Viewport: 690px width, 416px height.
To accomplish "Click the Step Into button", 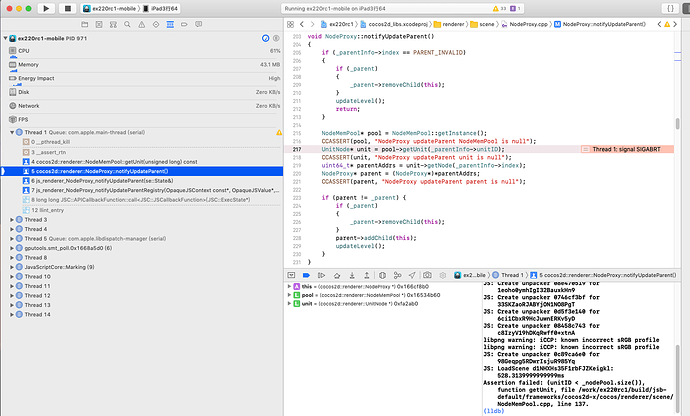I will 352,275.
